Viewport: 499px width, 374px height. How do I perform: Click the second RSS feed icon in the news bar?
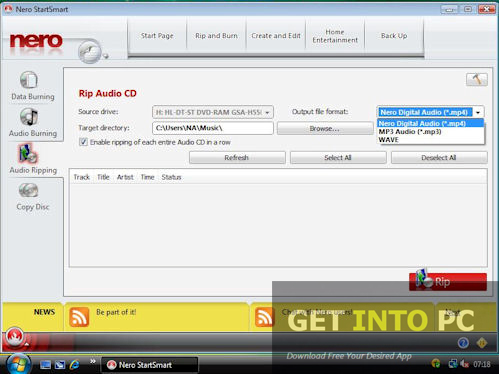[x=264, y=317]
